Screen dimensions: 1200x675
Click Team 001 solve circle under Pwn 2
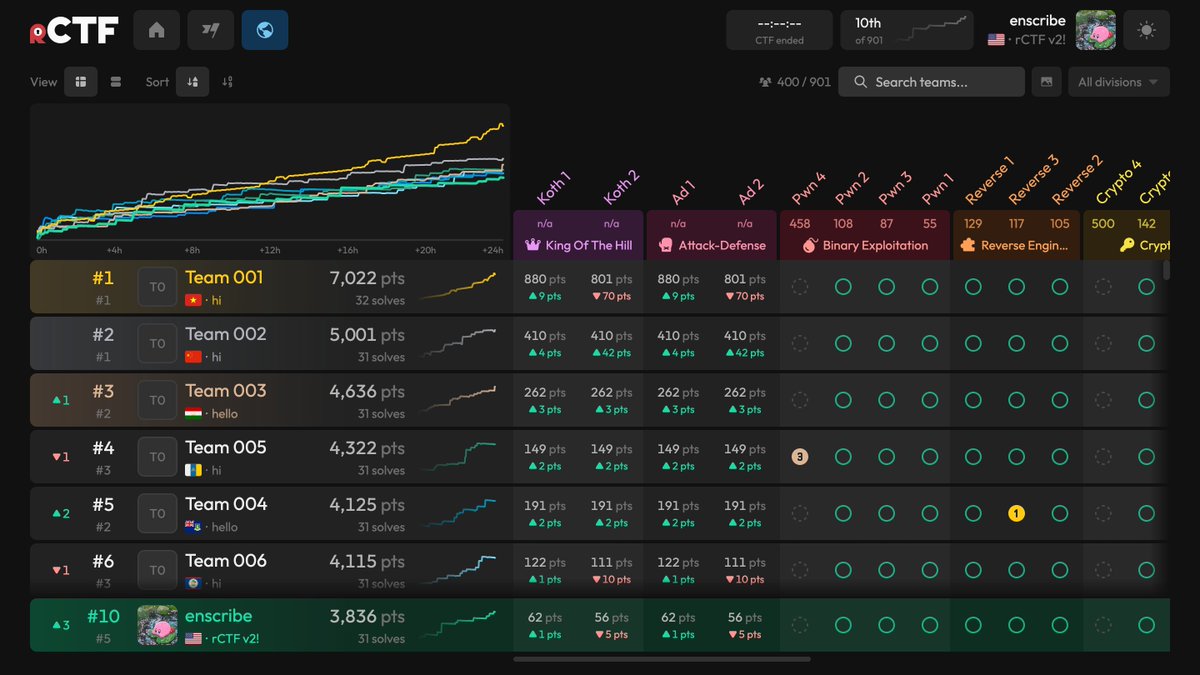pos(843,287)
